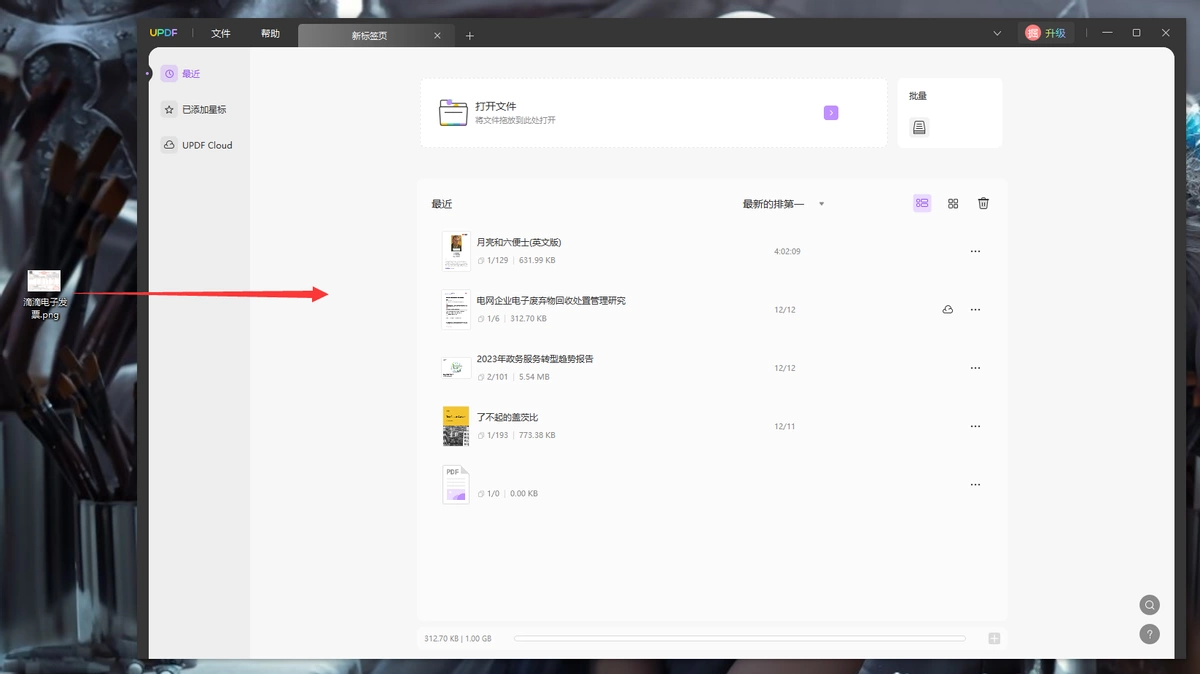Add a new tab with plus
The height and width of the screenshot is (674, 1200).
[x=470, y=36]
